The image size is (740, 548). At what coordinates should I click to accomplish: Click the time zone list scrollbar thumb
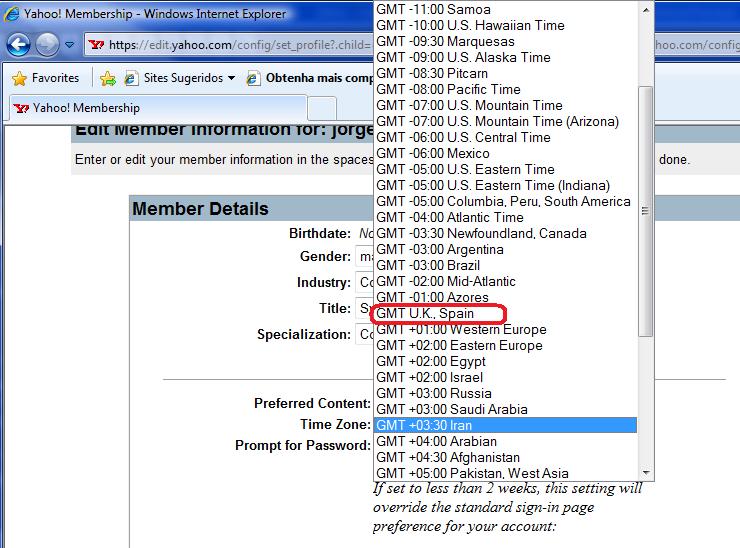[x=645, y=210]
